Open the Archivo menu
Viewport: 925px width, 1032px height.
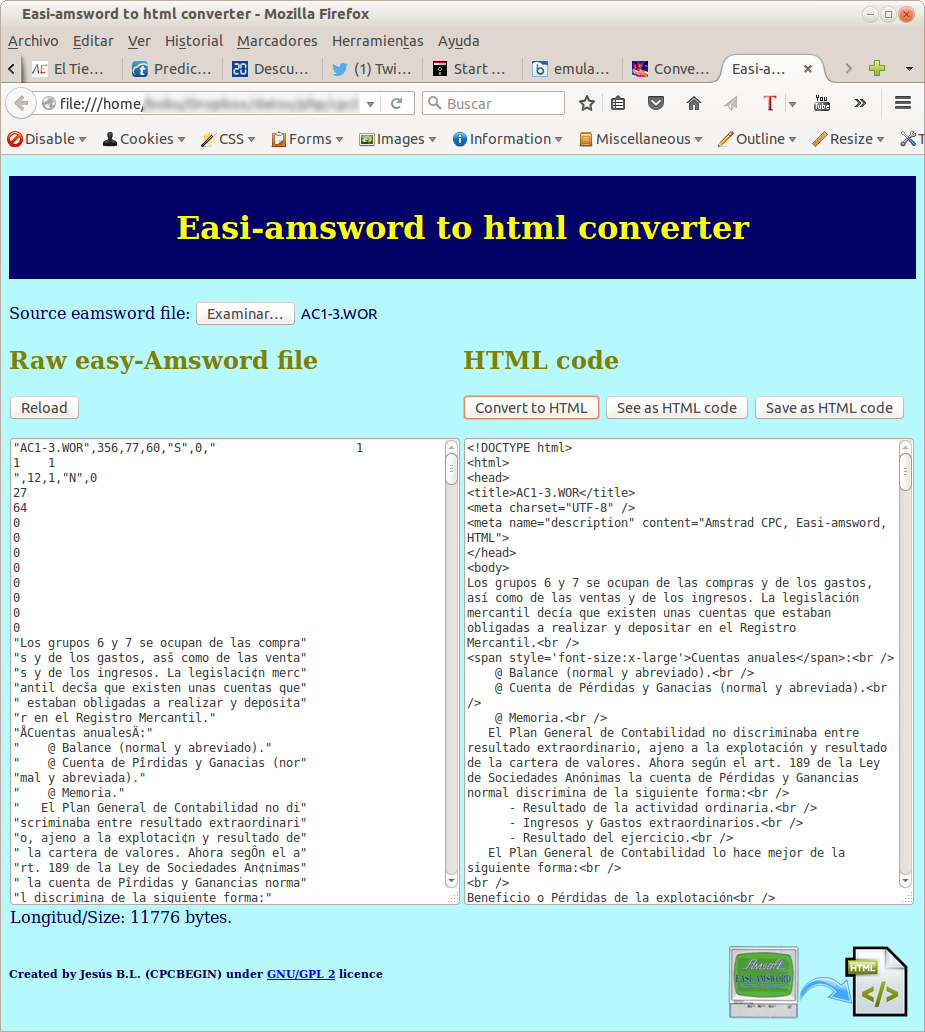tap(33, 41)
